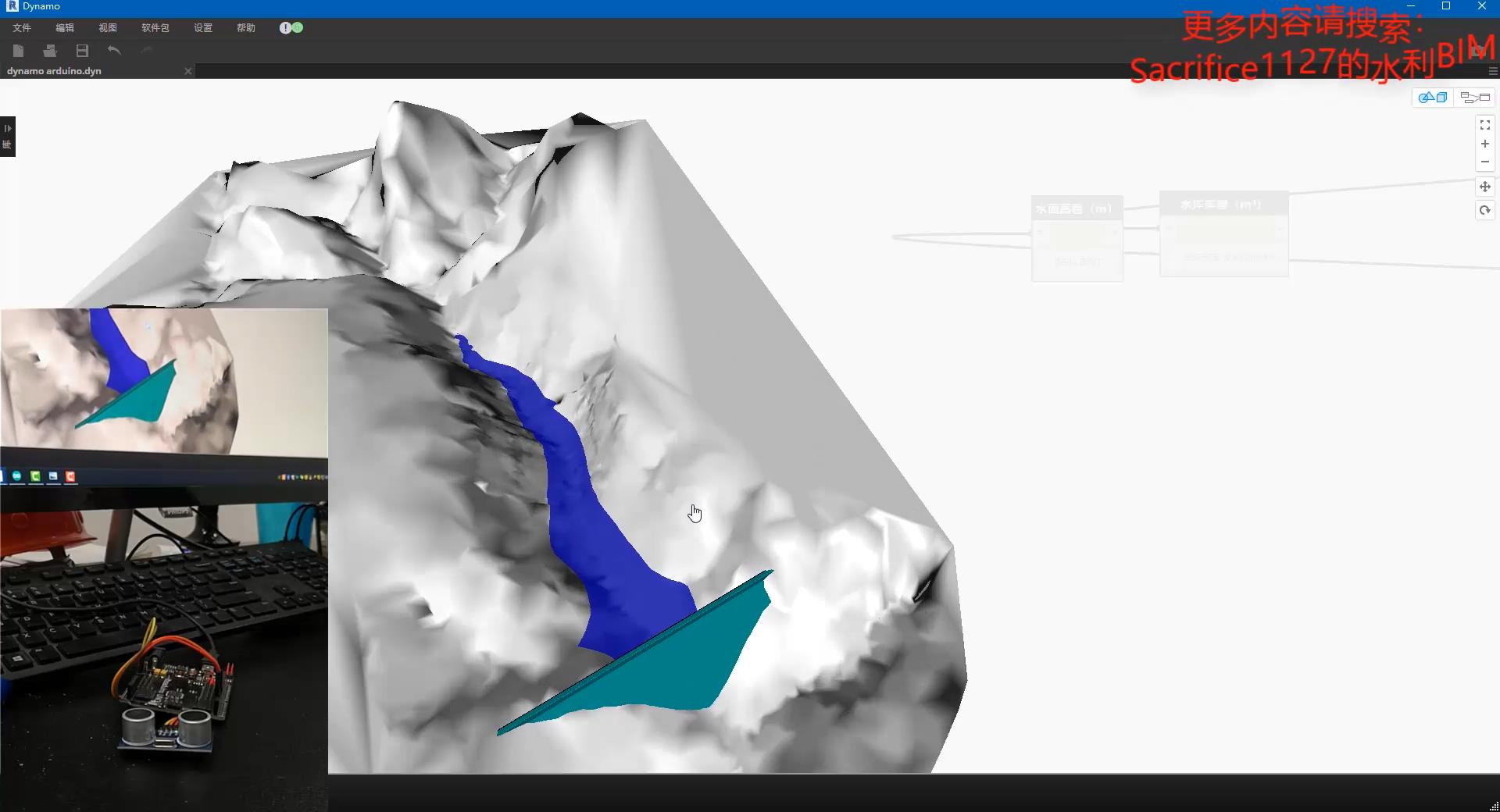Select the Zoom to Fit icon
The height and width of the screenshot is (812, 1500).
pos(1484,124)
